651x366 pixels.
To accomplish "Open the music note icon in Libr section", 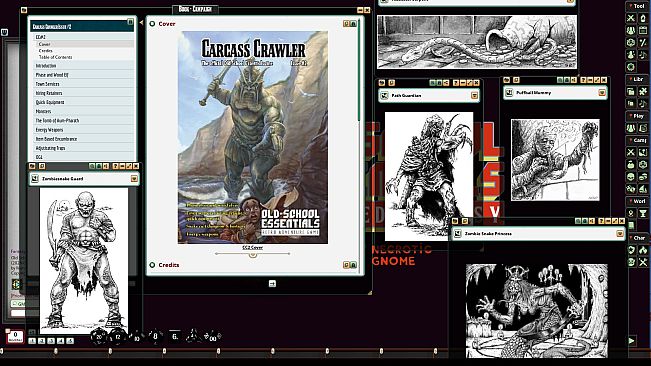I will 643,103.
